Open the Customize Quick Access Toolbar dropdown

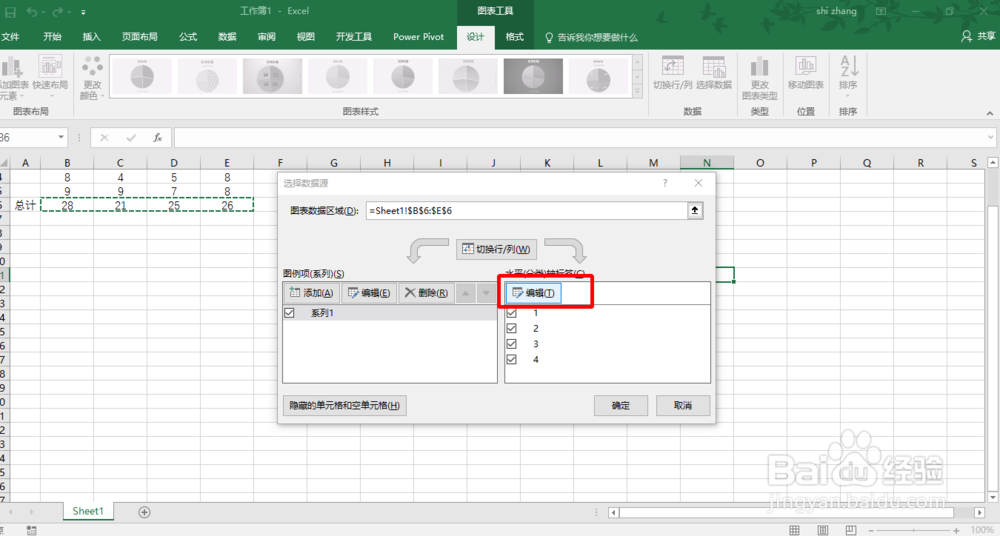pos(84,13)
